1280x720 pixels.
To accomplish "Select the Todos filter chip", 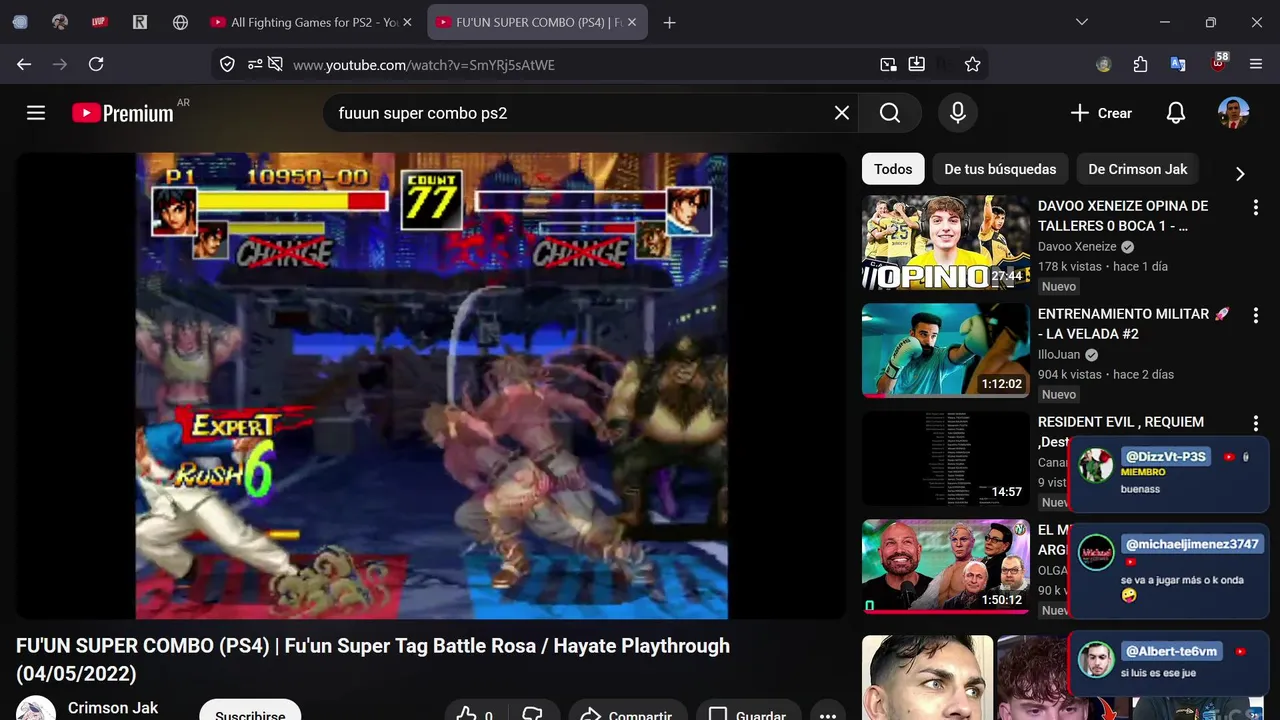I will (893, 169).
